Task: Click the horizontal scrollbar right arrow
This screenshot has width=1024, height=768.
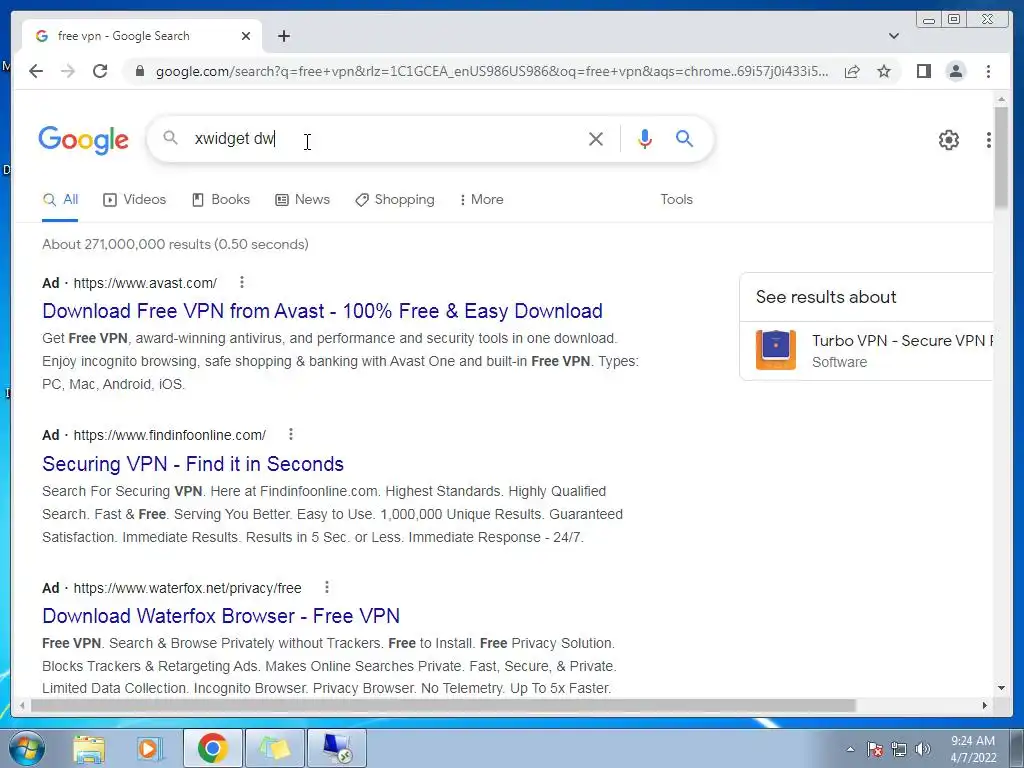Action: tap(985, 705)
